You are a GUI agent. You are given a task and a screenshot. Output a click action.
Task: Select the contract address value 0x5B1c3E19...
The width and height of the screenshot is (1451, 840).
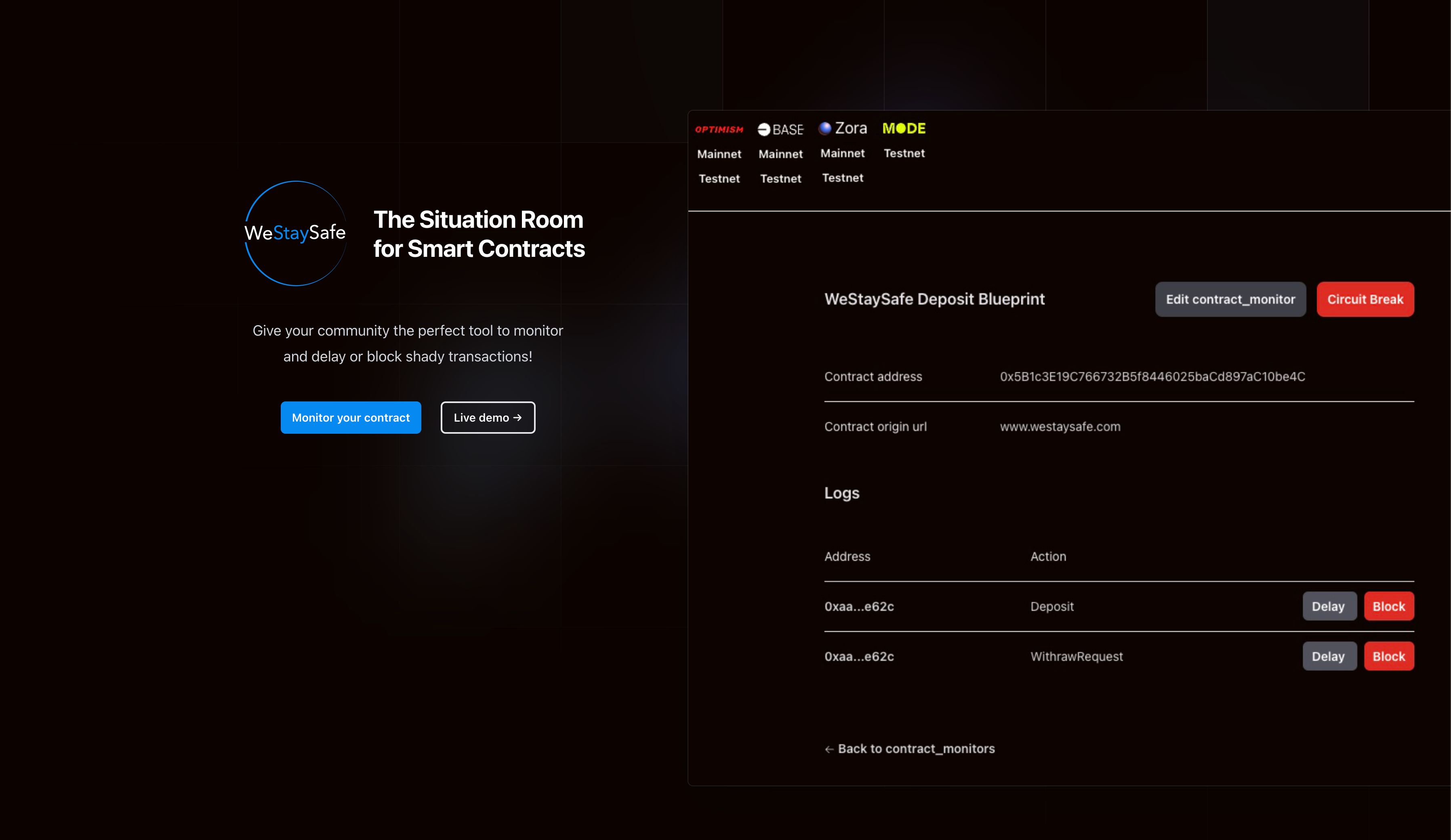point(1152,376)
